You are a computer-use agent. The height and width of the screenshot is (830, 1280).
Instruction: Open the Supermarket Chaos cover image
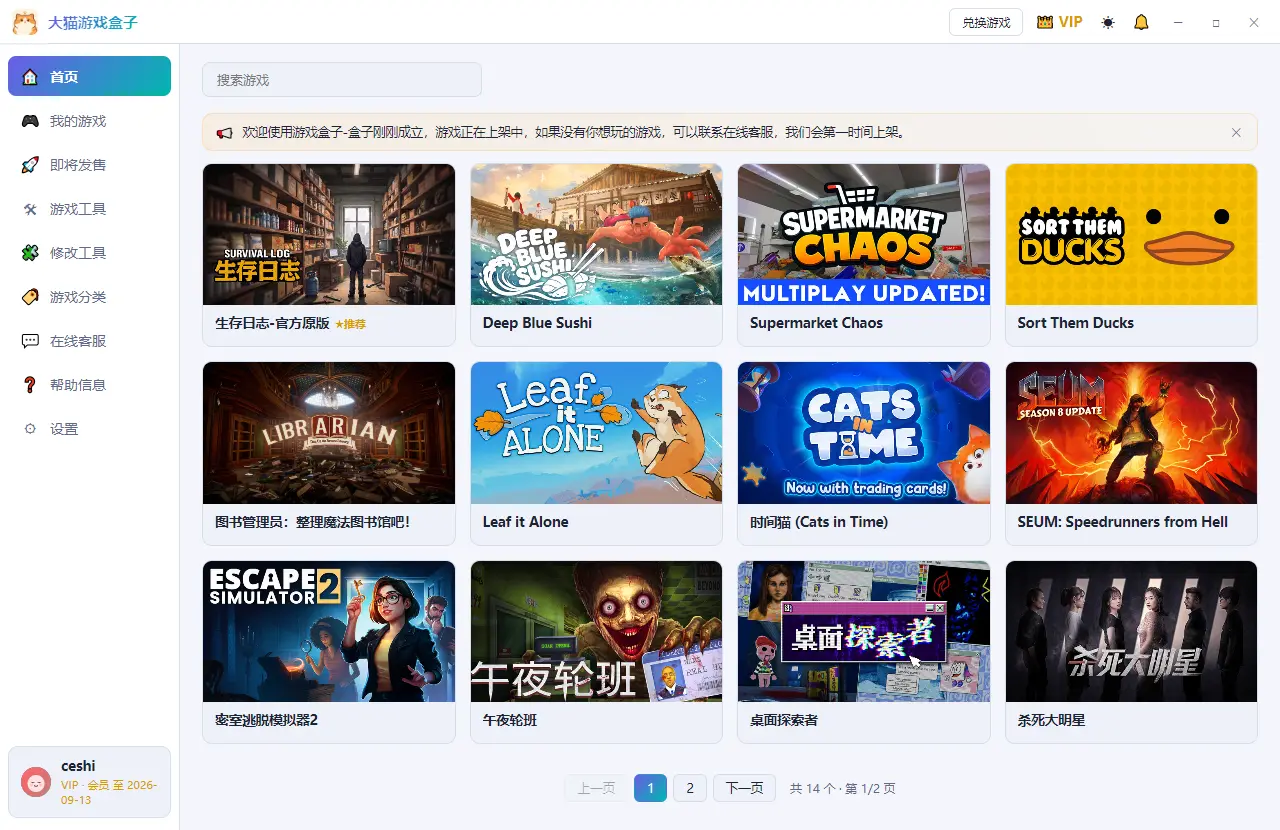(864, 234)
